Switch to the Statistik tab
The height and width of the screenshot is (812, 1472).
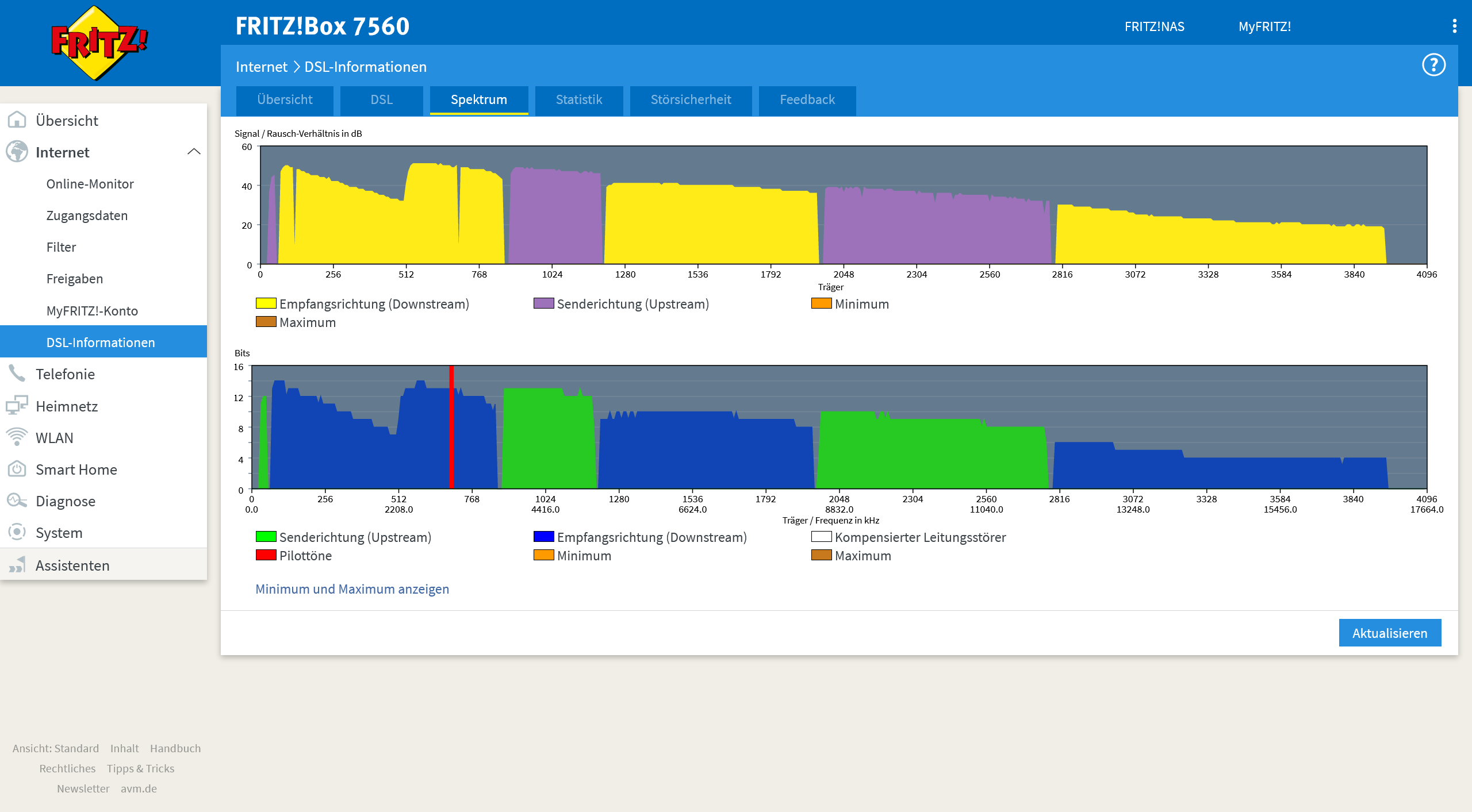coord(579,100)
